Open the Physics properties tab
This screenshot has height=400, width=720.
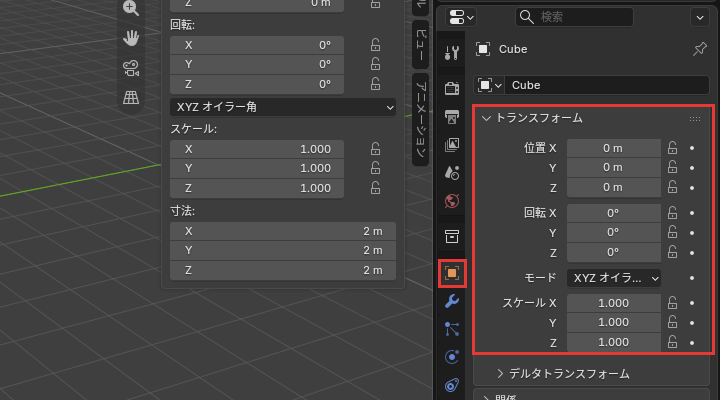pos(452,357)
